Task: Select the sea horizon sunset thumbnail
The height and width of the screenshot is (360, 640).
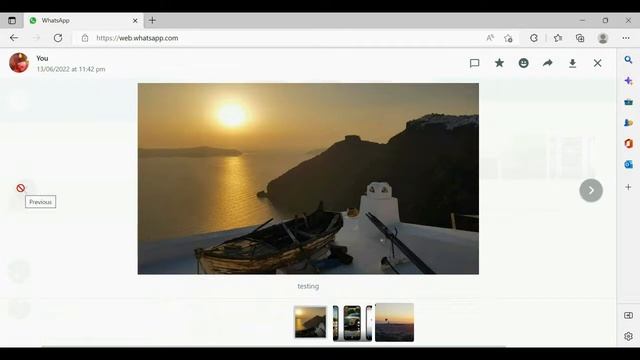Action: point(394,322)
